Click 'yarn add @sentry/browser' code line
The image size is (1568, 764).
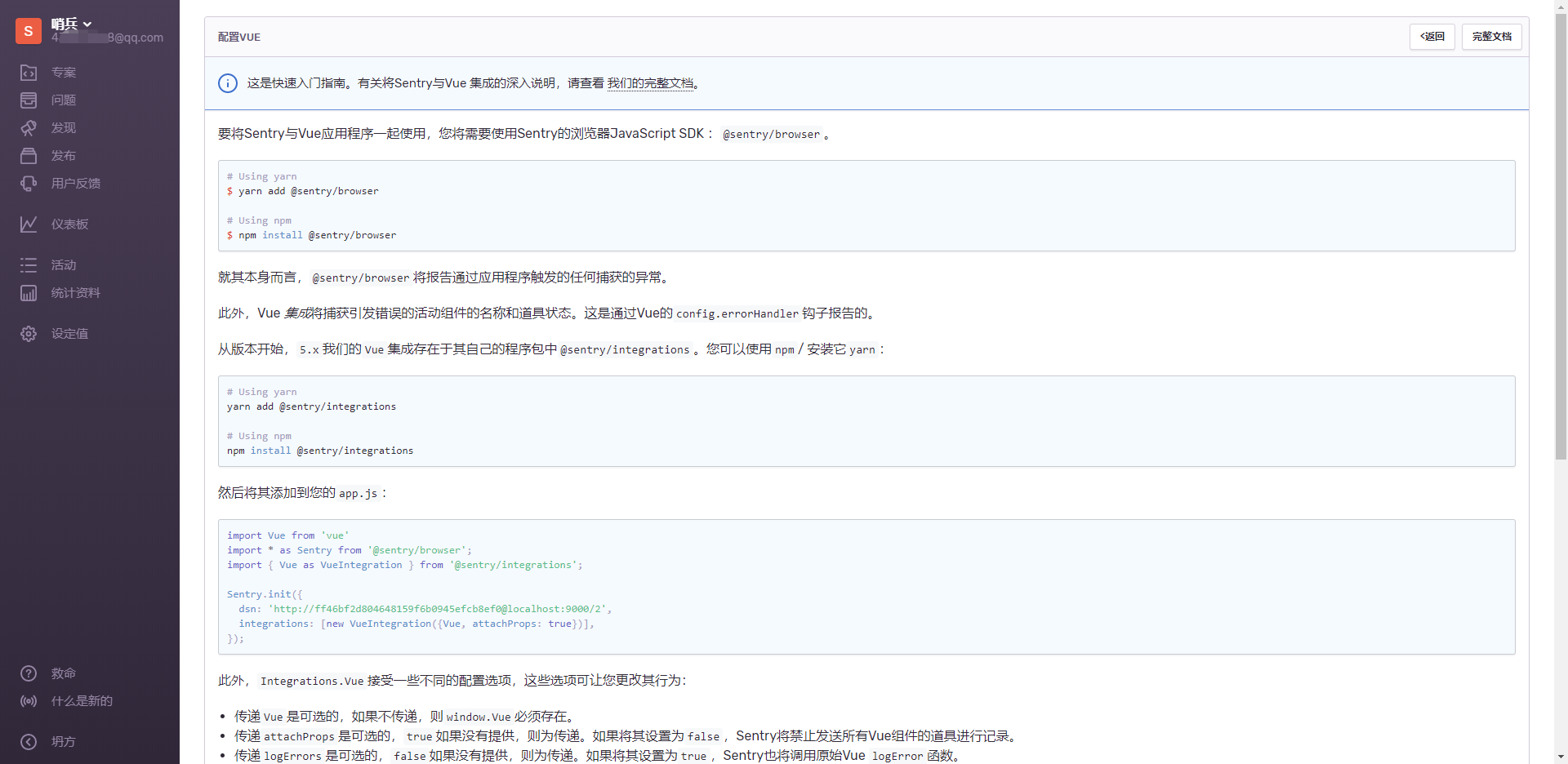pos(303,191)
